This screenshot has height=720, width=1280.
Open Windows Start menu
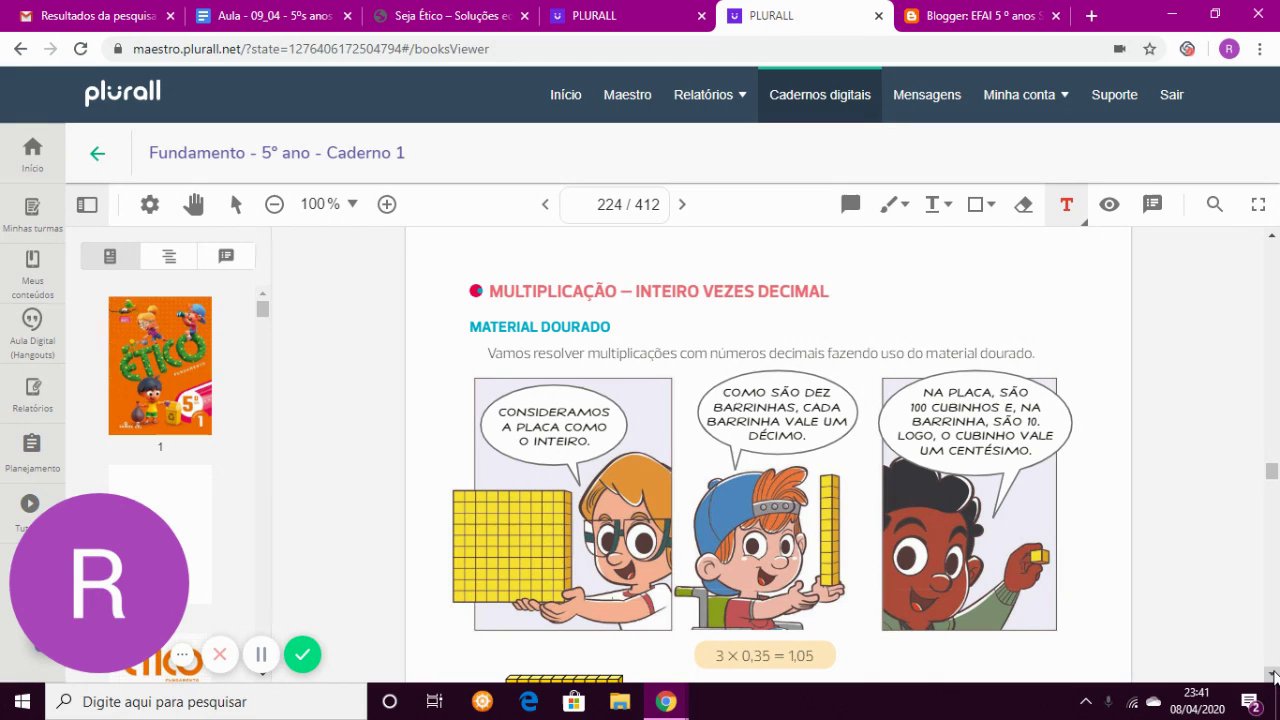(x=22, y=701)
